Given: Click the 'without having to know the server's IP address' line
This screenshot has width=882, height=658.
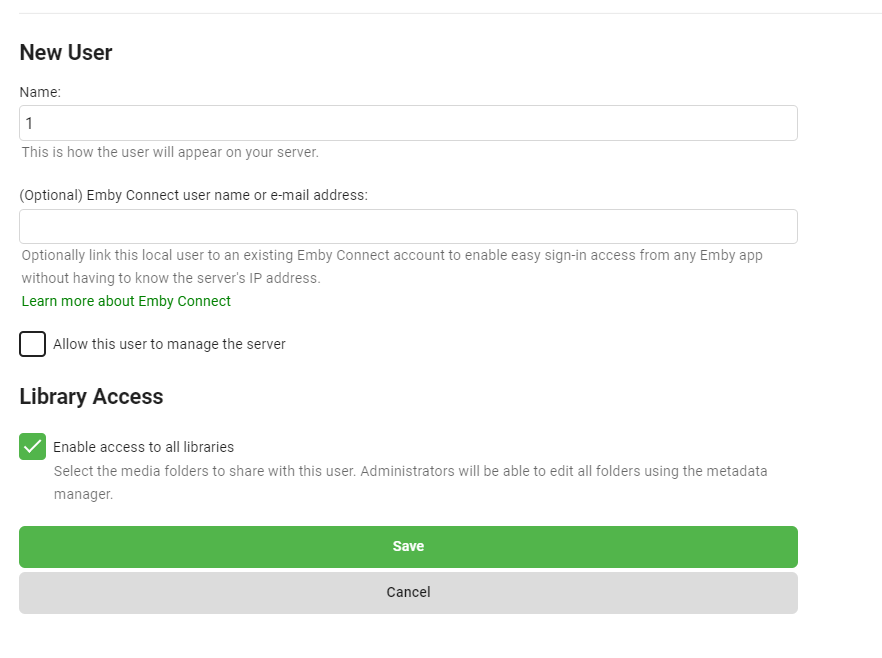Looking at the screenshot, I should pyautogui.click(x=171, y=278).
